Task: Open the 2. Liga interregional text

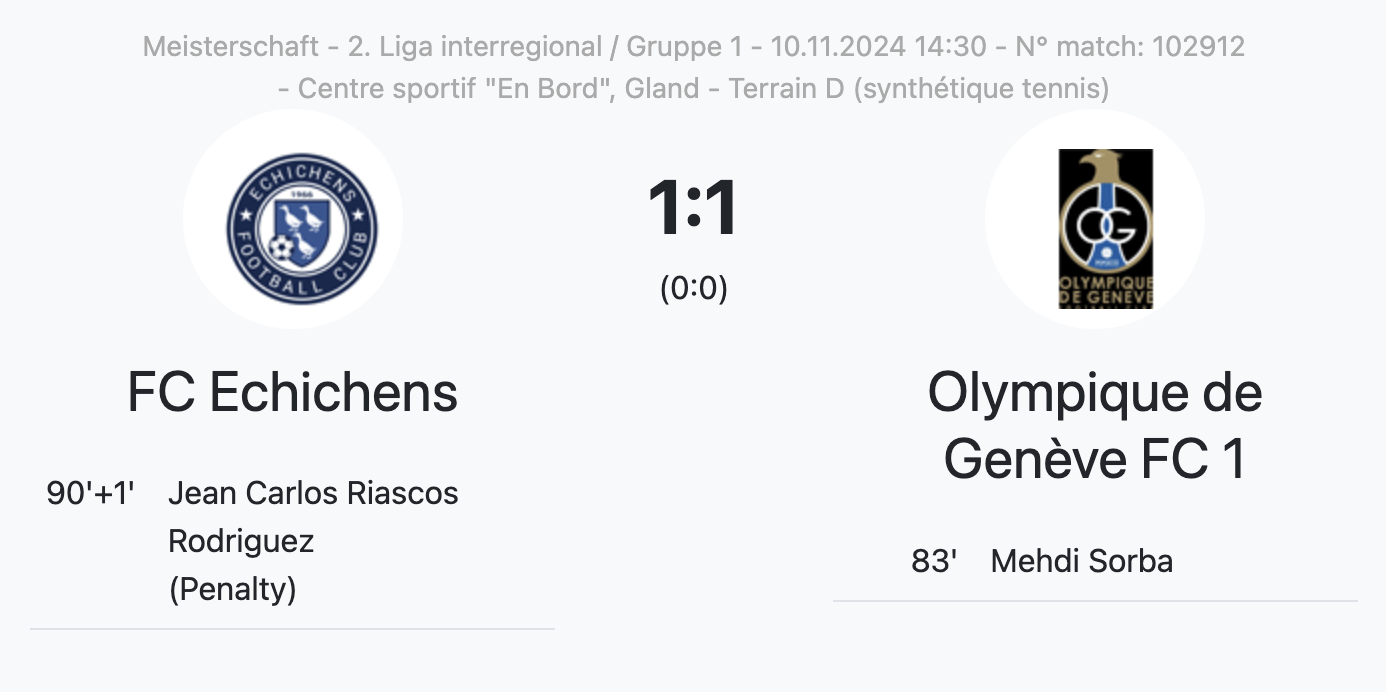Action: (x=474, y=46)
